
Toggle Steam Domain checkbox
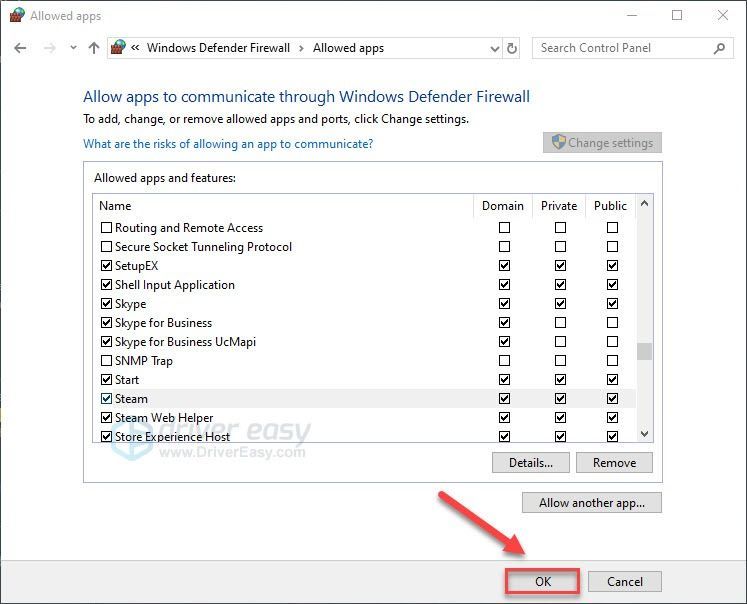pos(504,399)
